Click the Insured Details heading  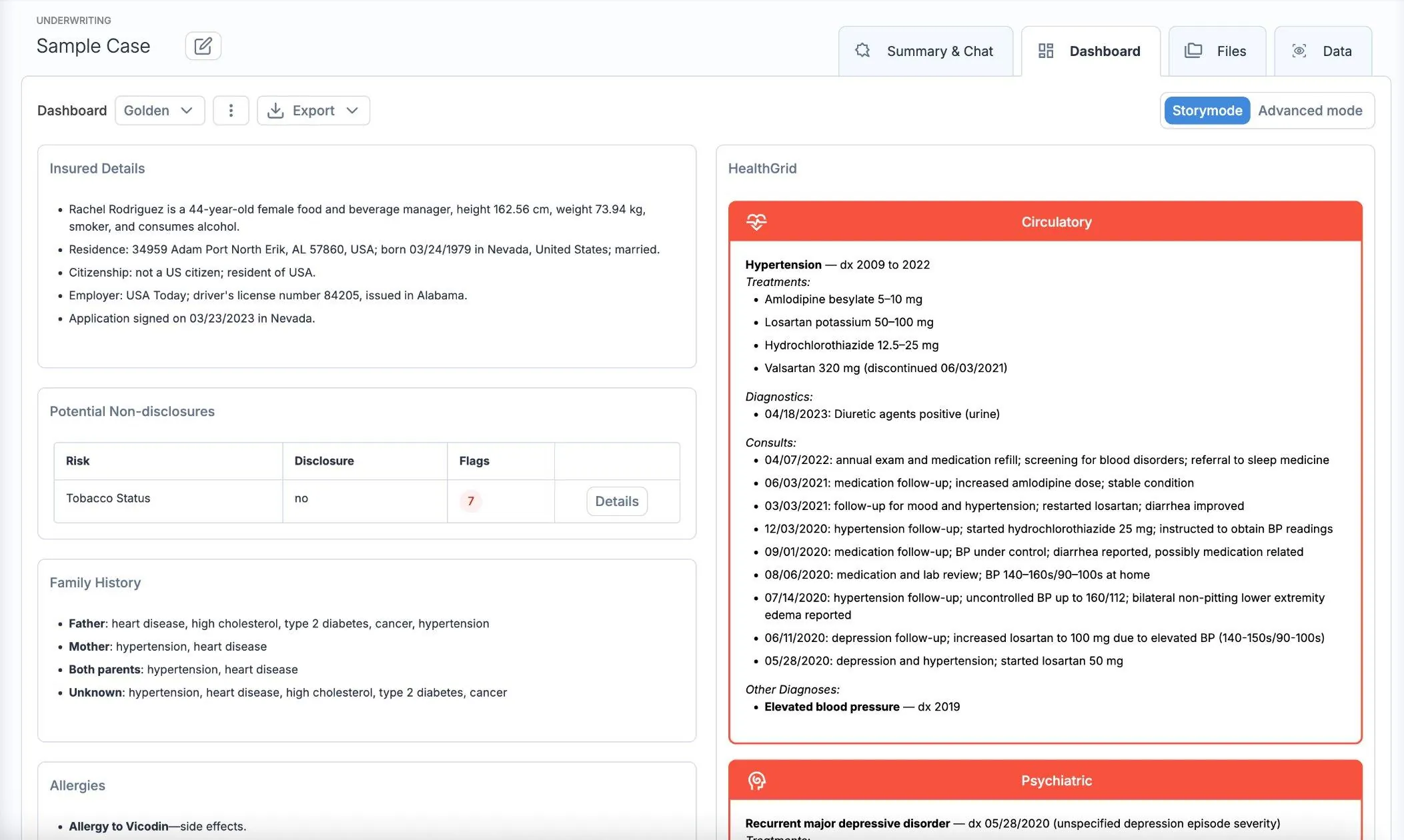click(x=97, y=169)
